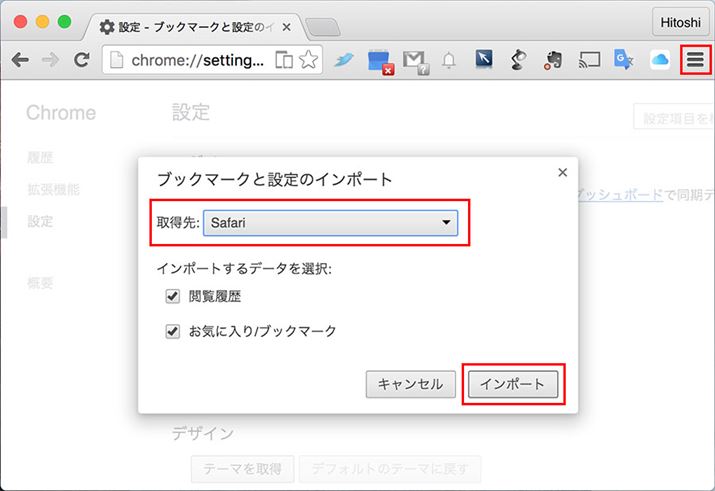Open the Google Translate extension
This screenshot has height=491, width=715.
[624, 59]
